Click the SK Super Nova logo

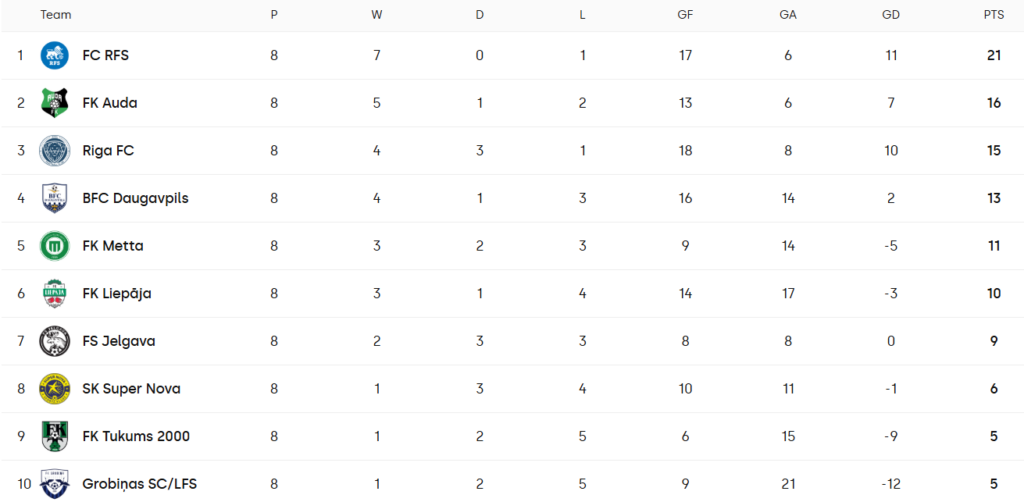click(x=54, y=388)
